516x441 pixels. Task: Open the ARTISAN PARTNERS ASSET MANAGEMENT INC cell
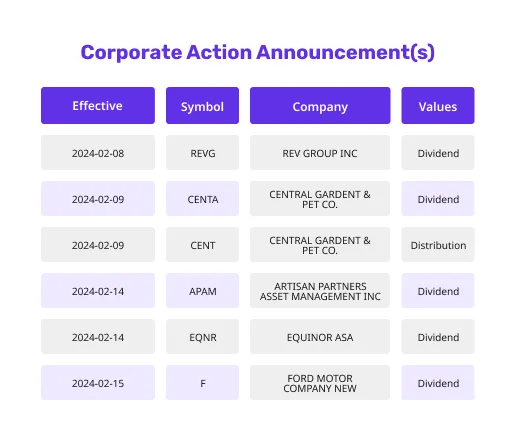[x=320, y=291]
